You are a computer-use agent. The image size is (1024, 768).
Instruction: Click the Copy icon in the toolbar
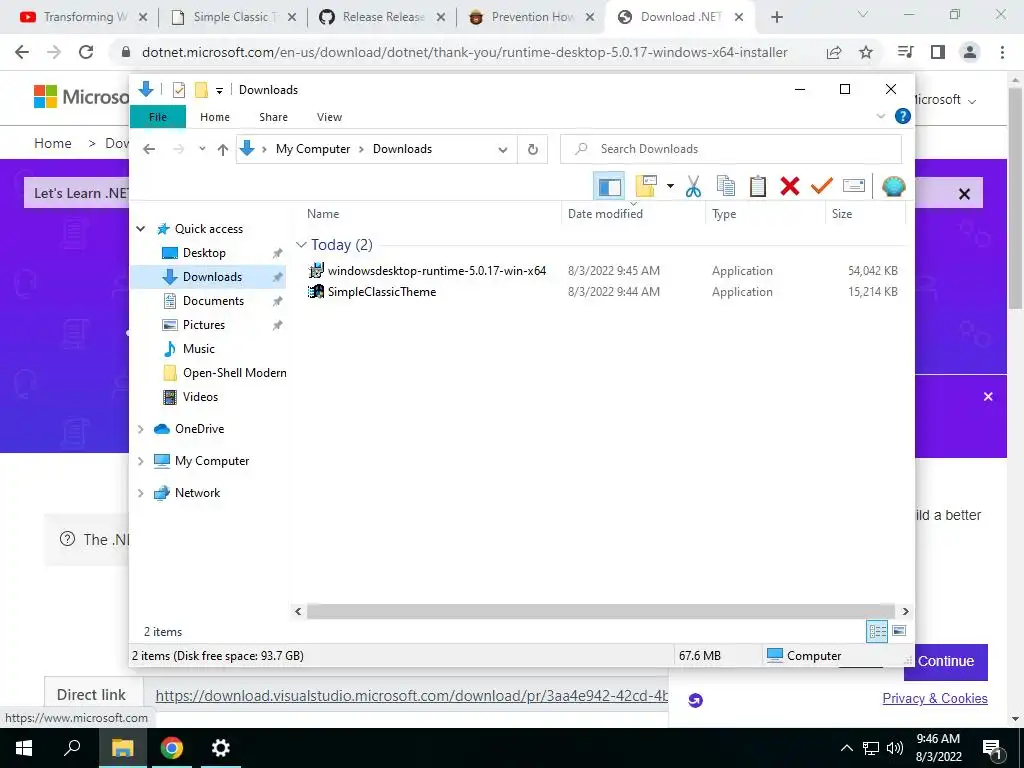(726, 186)
